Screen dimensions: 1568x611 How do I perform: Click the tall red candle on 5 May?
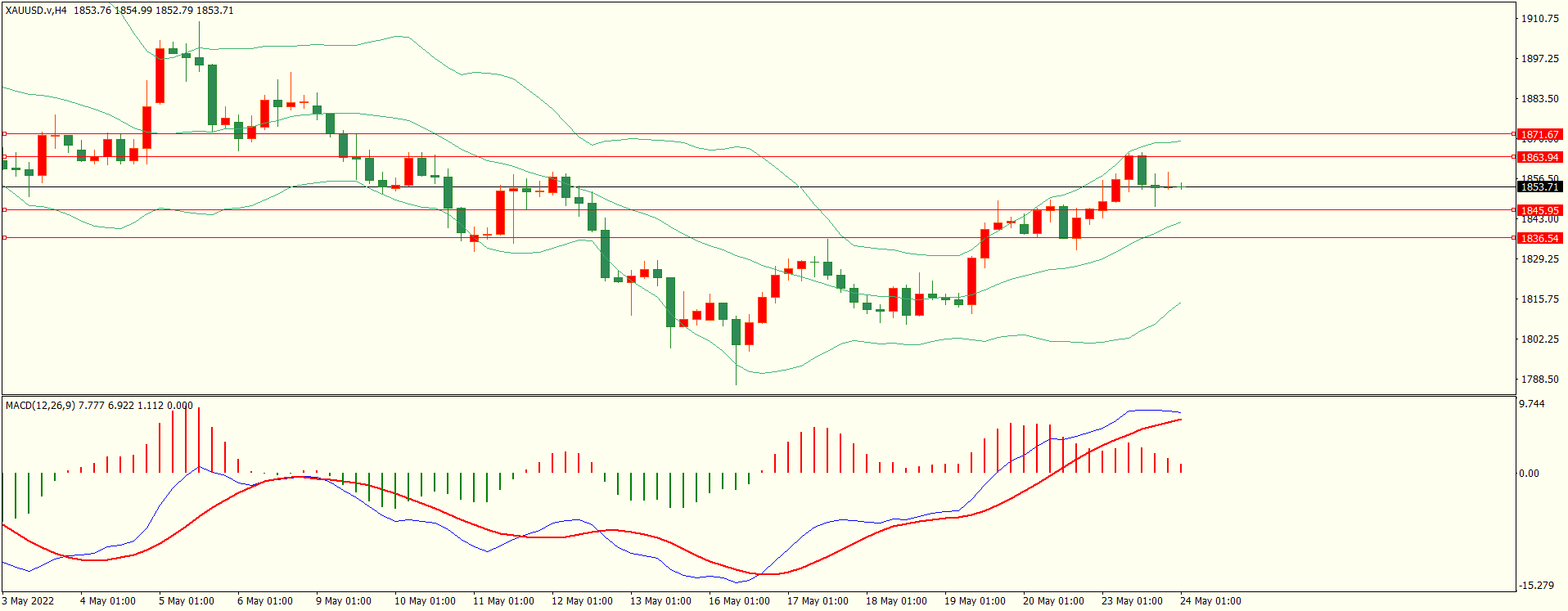click(160, 75)
